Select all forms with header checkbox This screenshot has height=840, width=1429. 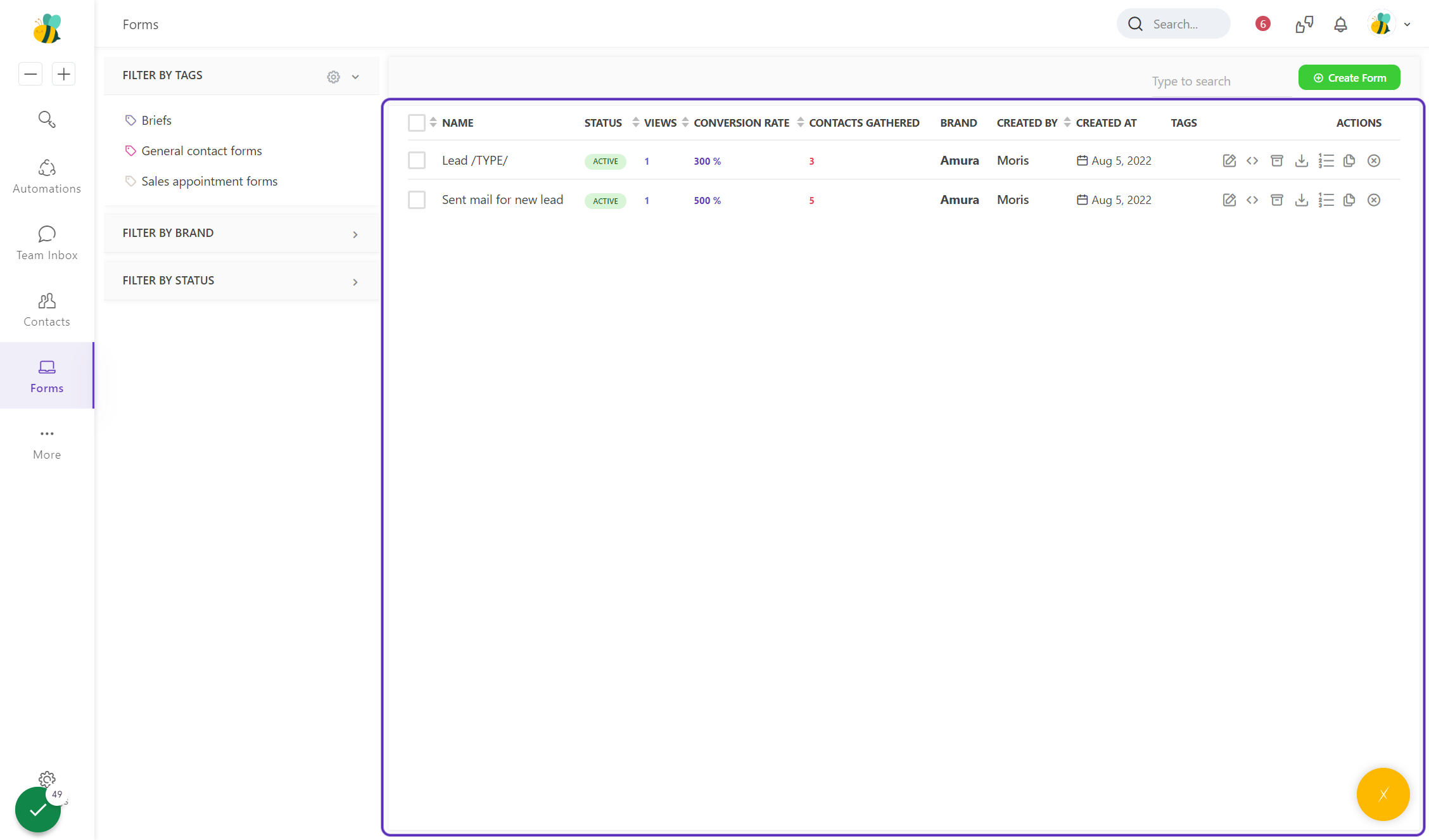[417, 123]
